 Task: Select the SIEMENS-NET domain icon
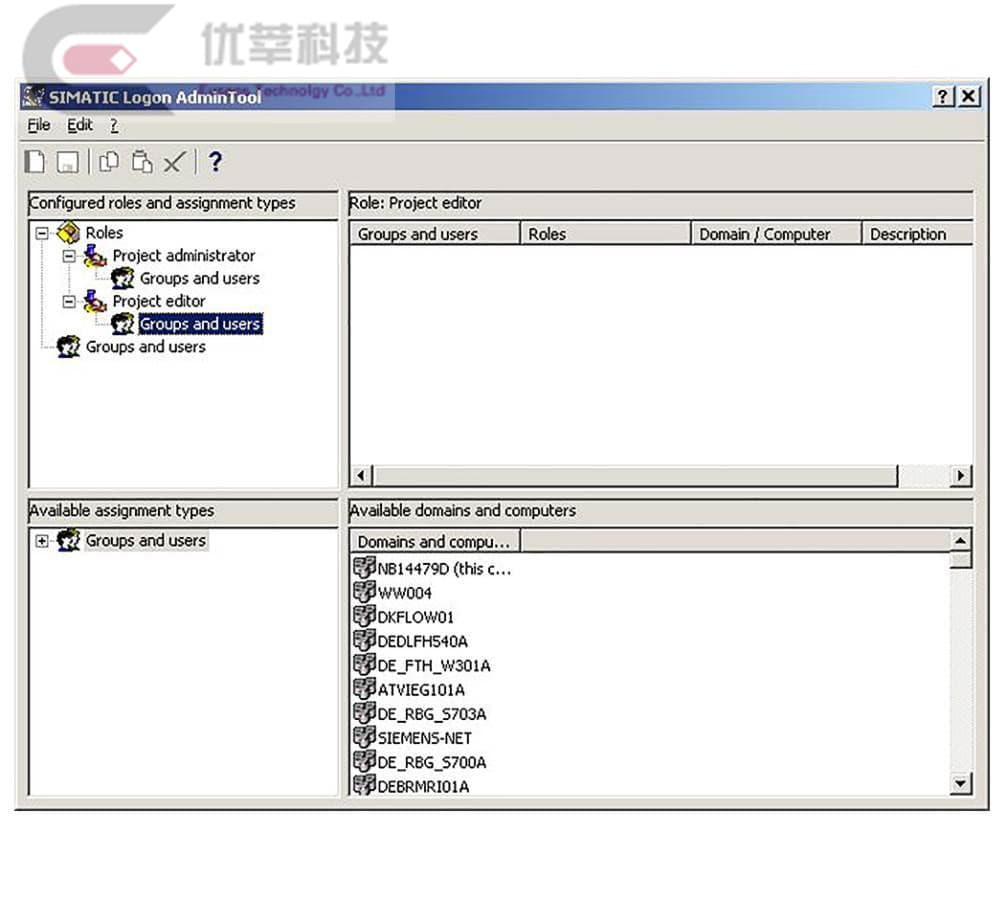[364, 738]
